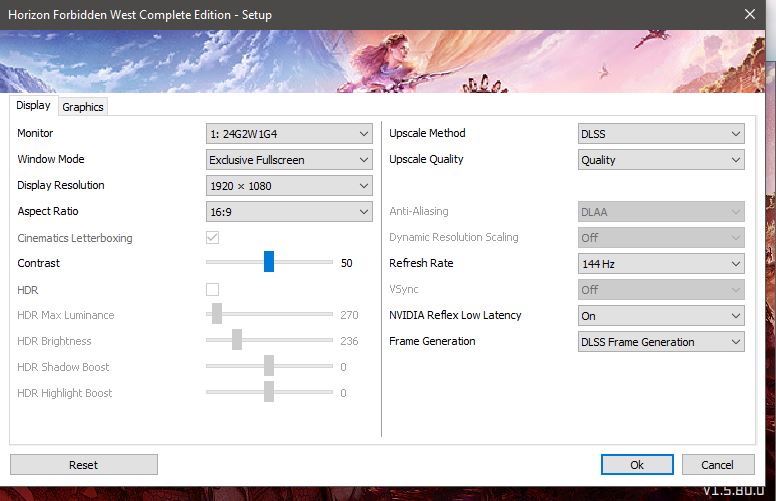The image size is (776, 501).
Task: Expand the Display Resolution dropdown
Action: (289, 186)
